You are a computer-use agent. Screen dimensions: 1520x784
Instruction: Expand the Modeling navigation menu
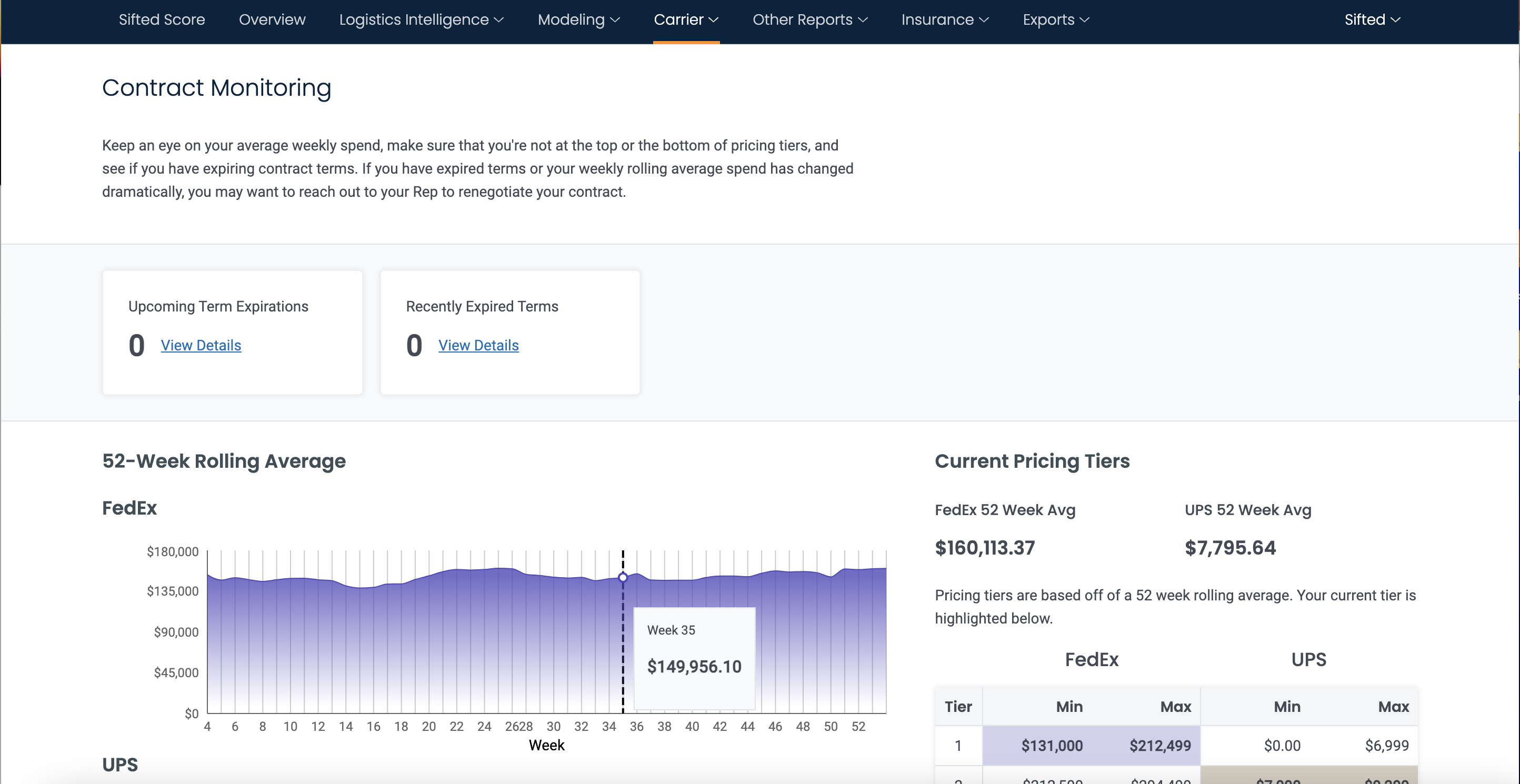click(578, 19)
